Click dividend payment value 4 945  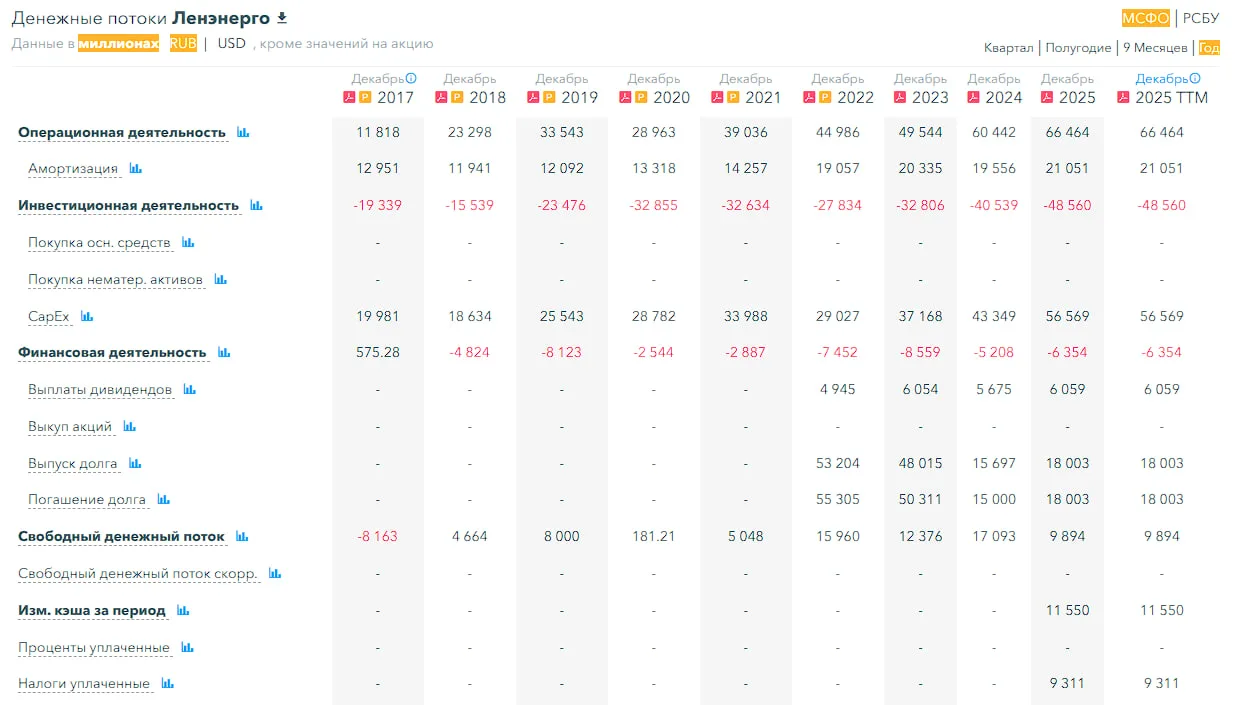coord(838,389)
